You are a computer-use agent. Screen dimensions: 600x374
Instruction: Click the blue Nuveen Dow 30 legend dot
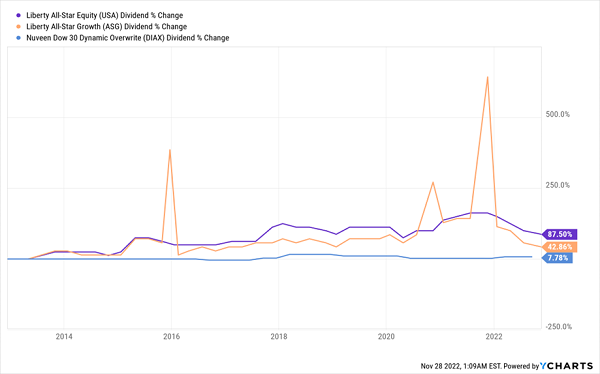pyautogui.click(x=18, y=38)
